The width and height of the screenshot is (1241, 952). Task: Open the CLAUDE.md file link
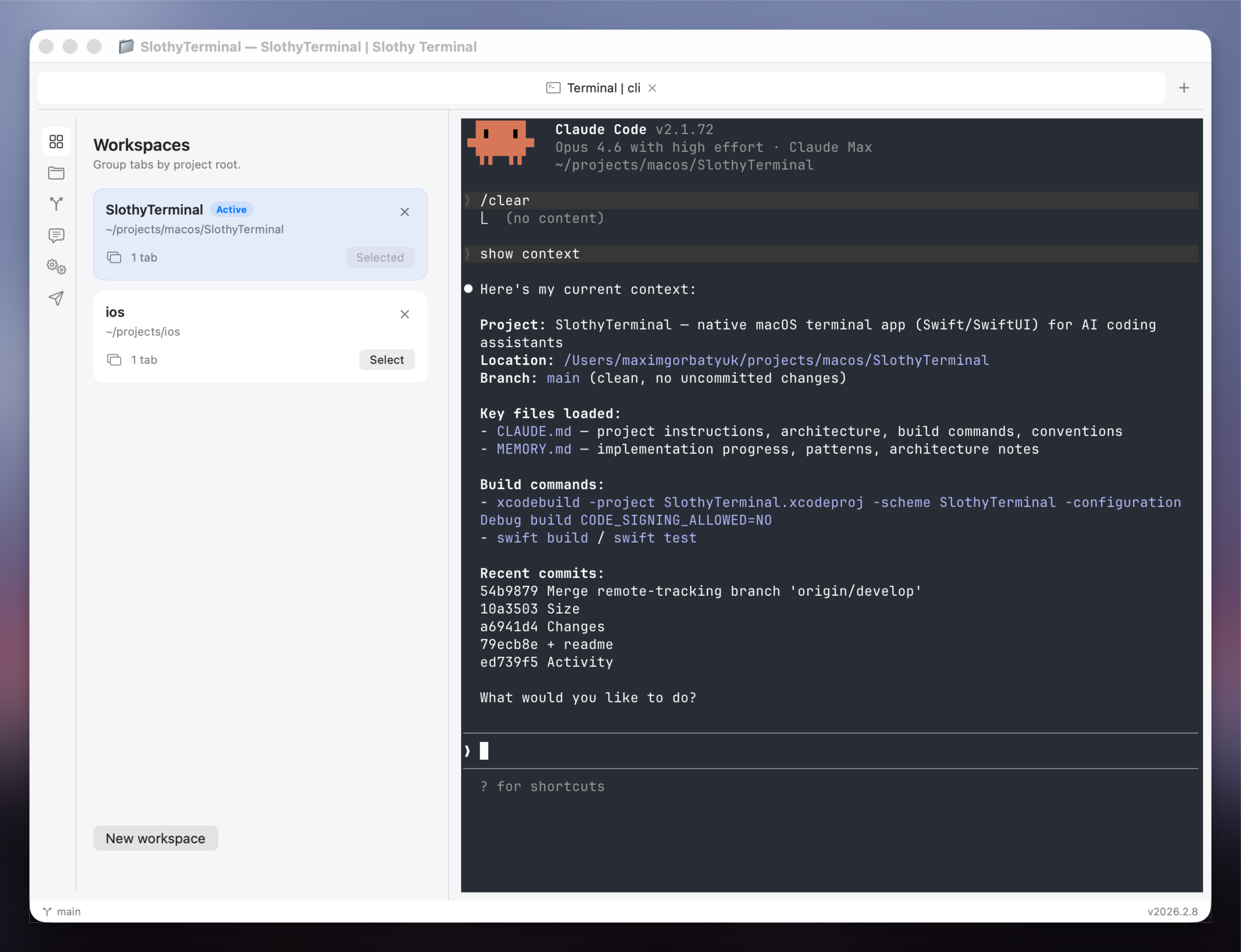[x=533, y=431]
